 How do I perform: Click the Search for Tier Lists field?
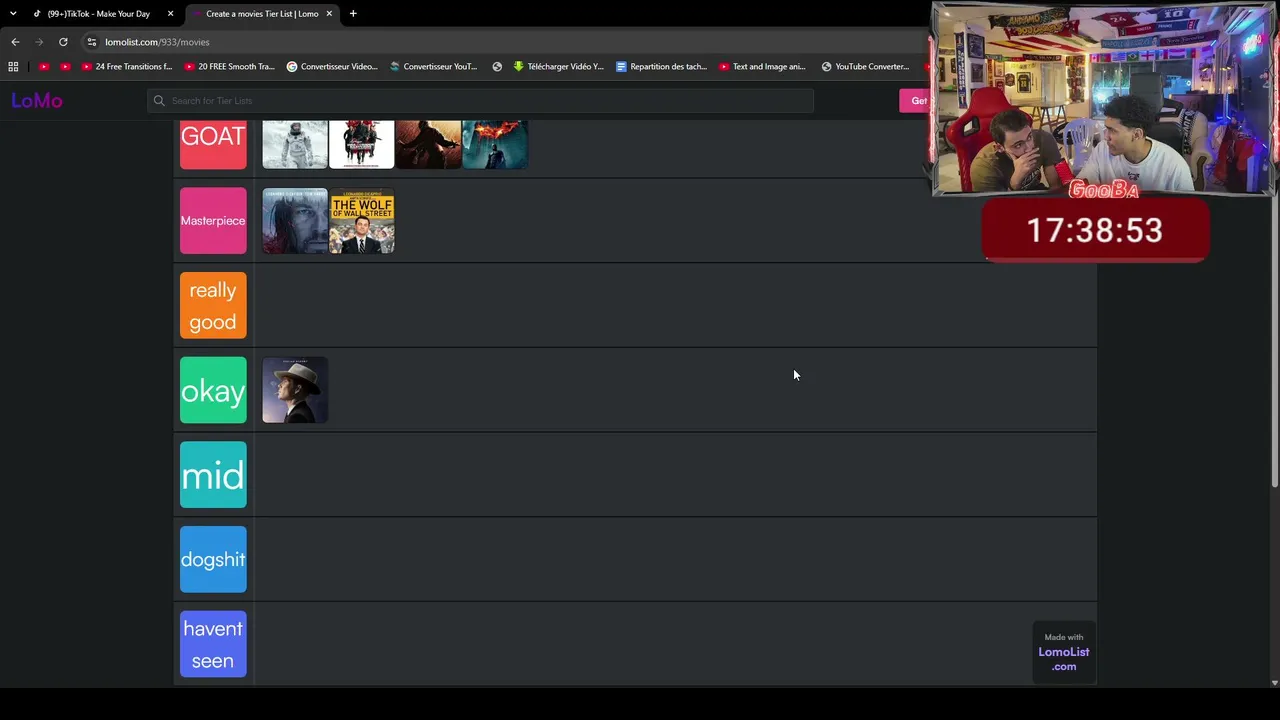pyautogui.click(x=480, y=101)
